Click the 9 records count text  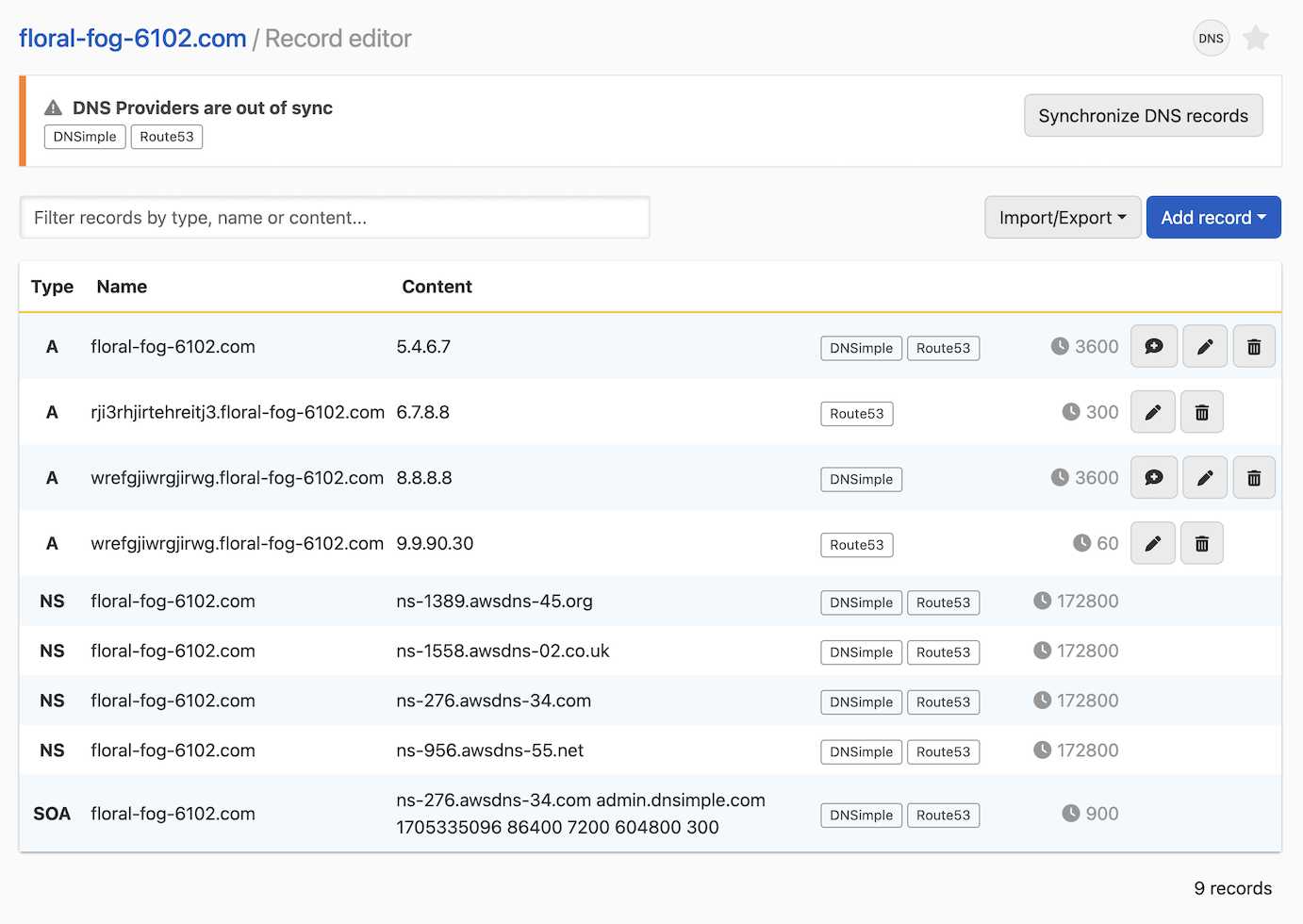[1232, 888]
